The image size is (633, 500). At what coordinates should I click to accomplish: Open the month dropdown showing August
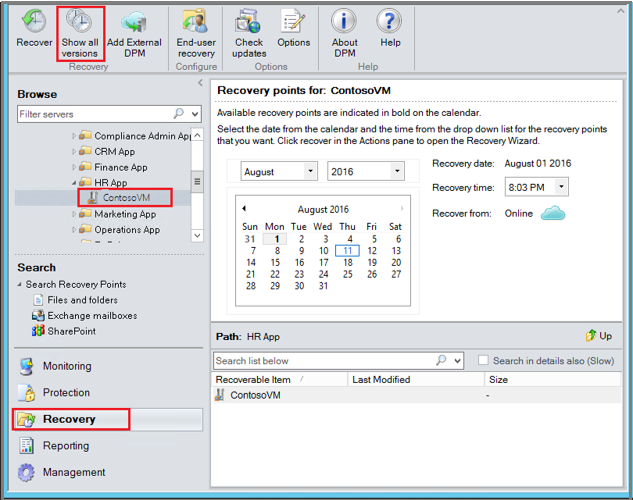pyautogui.click(x=310, y=171)
